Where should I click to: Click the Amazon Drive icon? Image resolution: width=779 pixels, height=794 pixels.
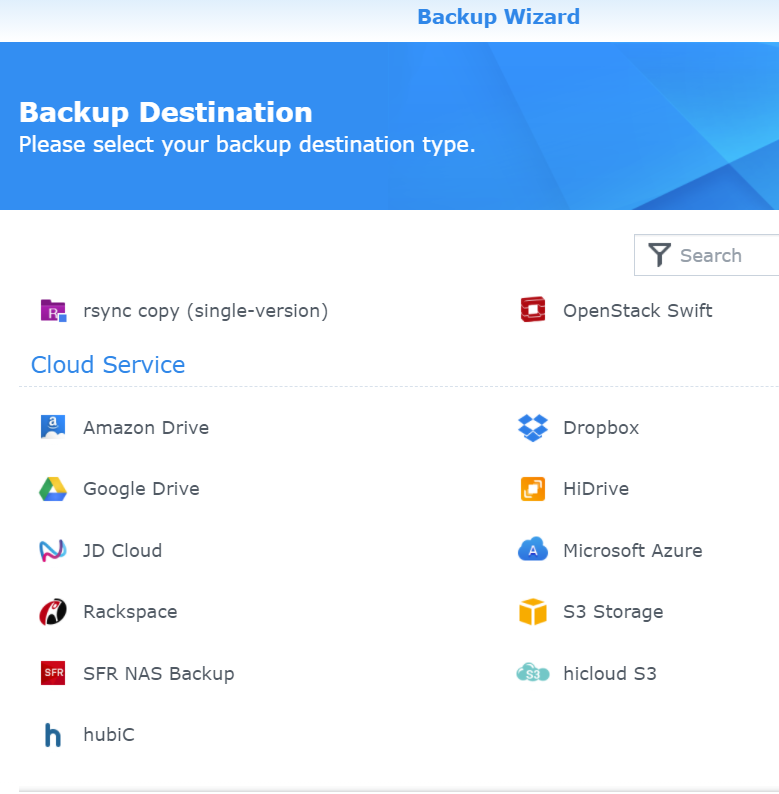(53, 427)
